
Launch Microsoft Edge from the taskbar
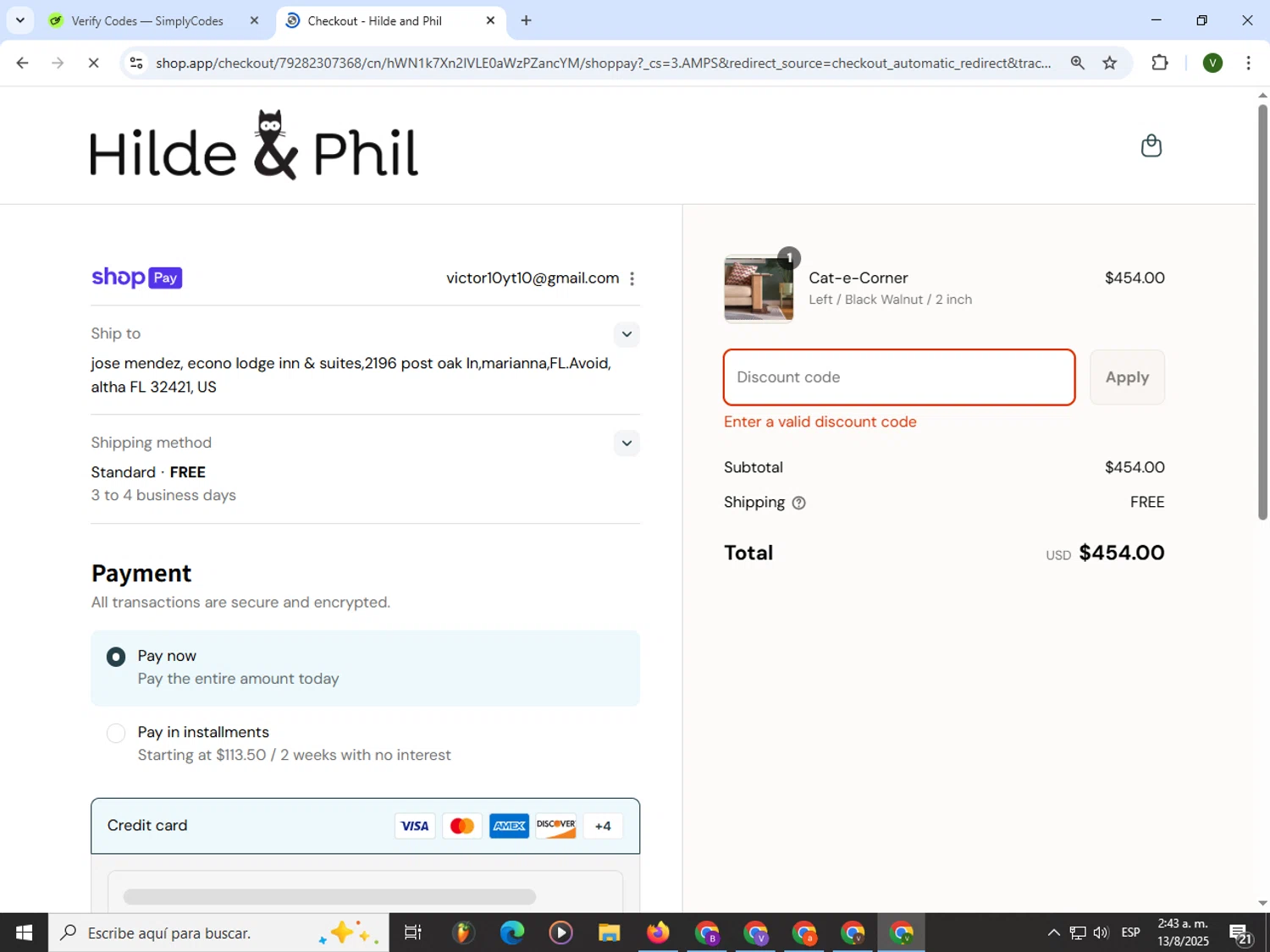coord(511,933)
